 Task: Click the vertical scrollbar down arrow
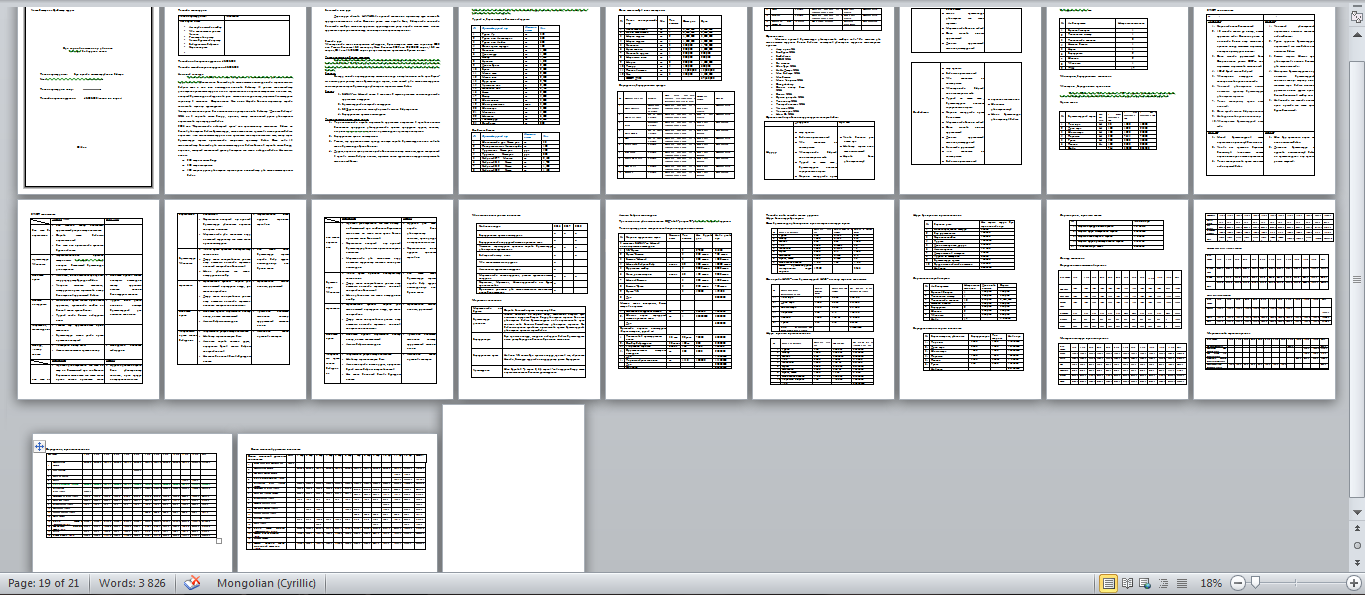pos(1357,512)
